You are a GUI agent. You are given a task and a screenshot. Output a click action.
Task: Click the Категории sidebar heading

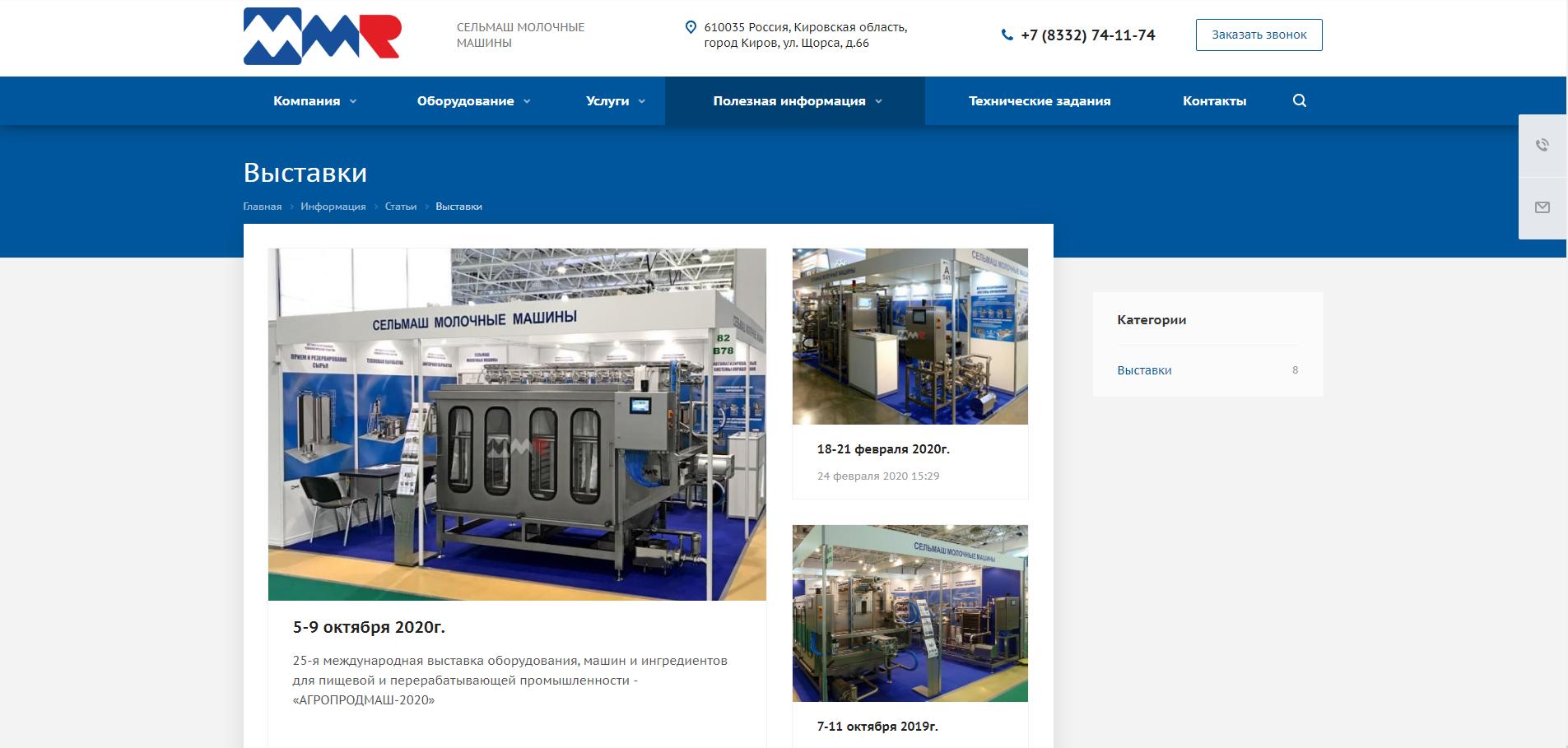[1152, 320]
